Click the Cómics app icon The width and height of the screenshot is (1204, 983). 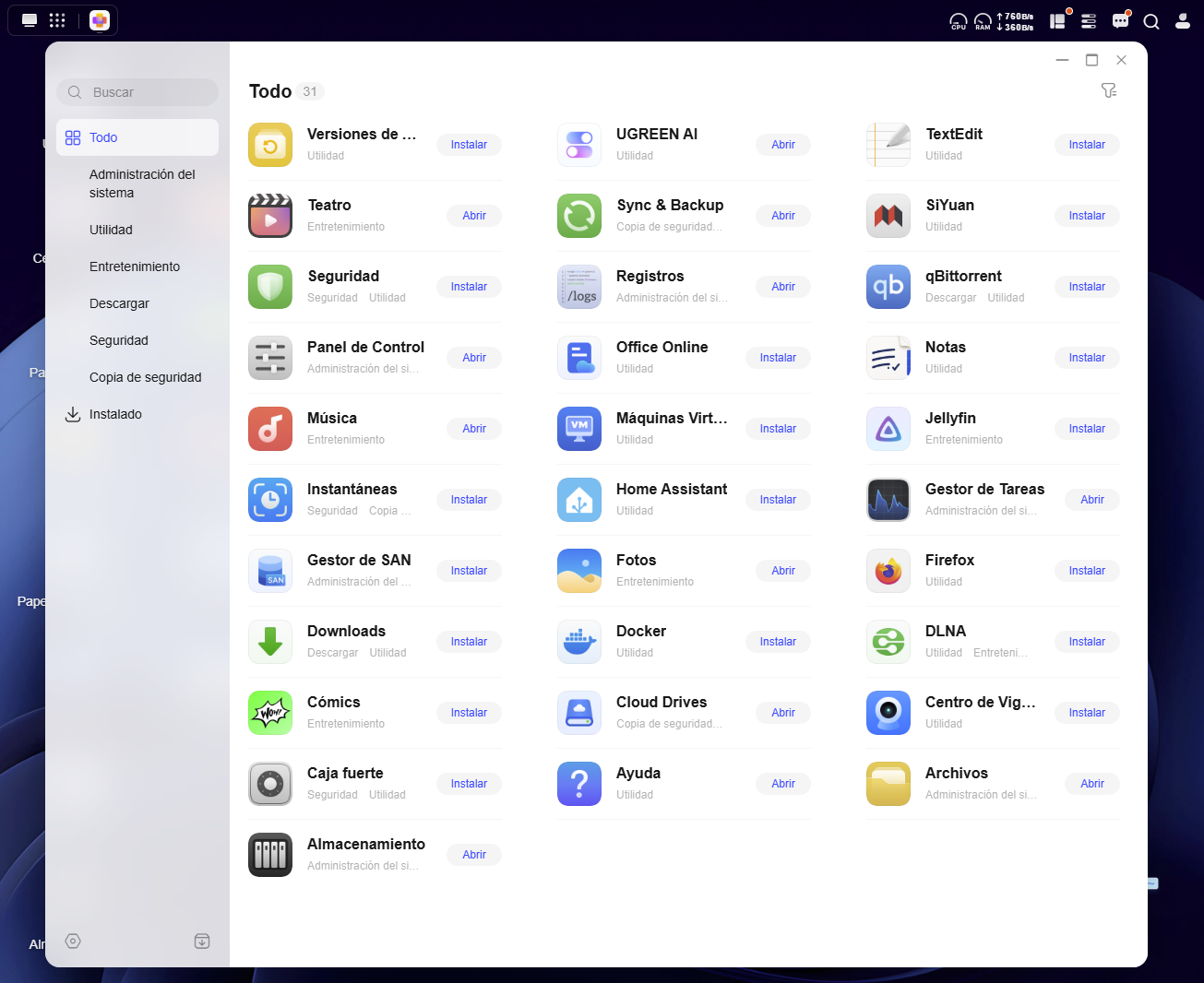270,713
